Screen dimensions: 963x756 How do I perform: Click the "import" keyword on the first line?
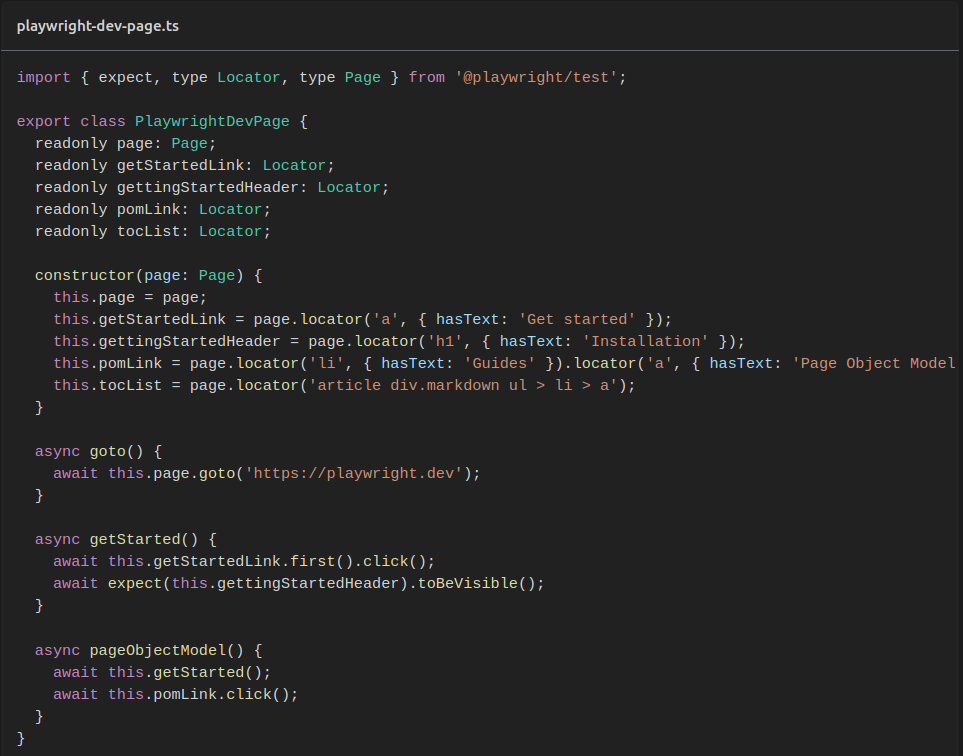[44, 77]
